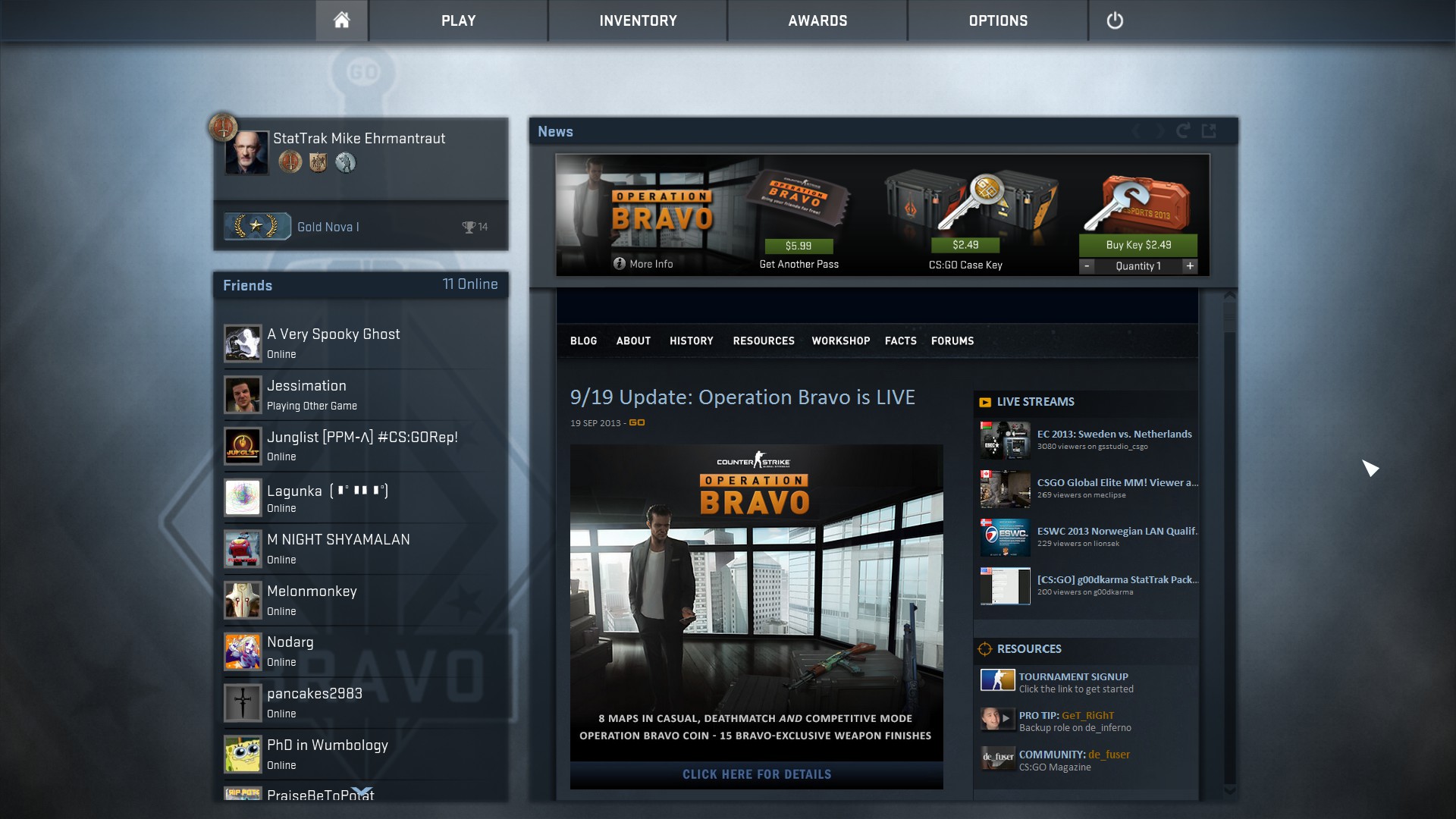Increase key quantity with plus button

click(1190, 266)
